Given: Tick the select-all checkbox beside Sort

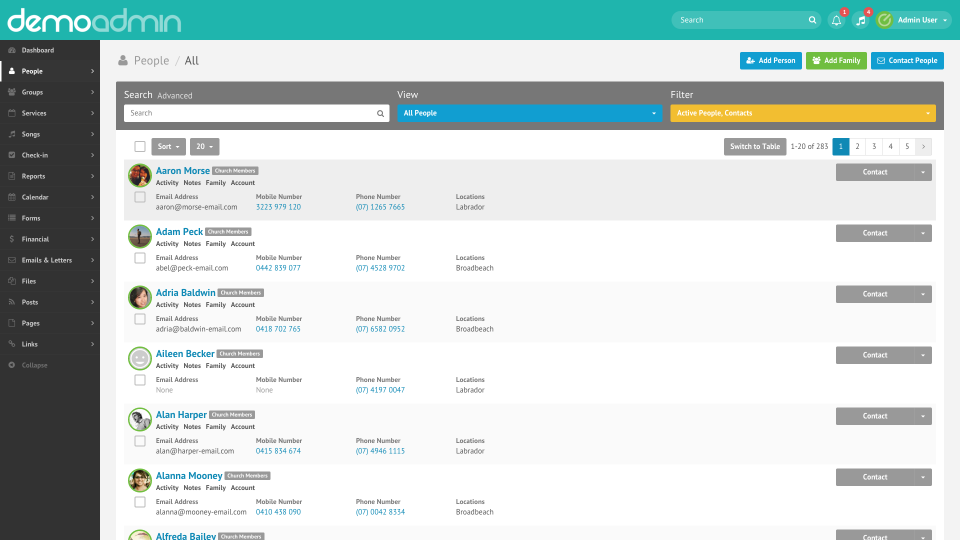Looking at the screenshot, I should [140, 147].
